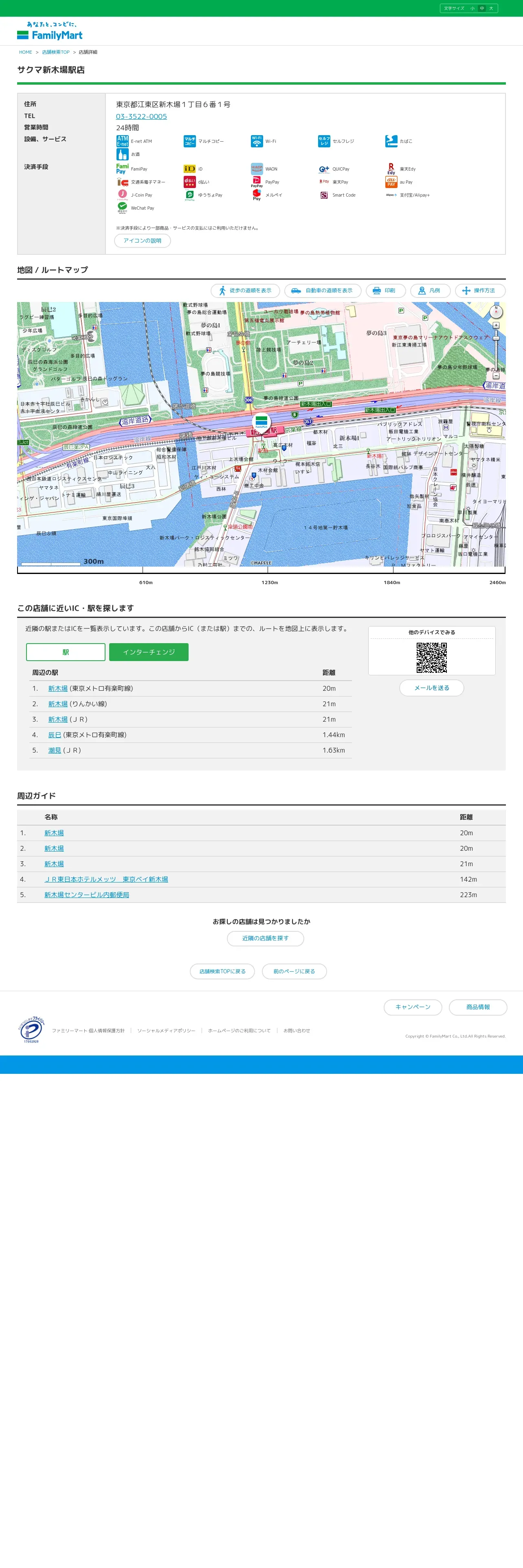Click 店舗検索TOPに戻る button
Screen dimensions: 523x1568
[223, 972]
